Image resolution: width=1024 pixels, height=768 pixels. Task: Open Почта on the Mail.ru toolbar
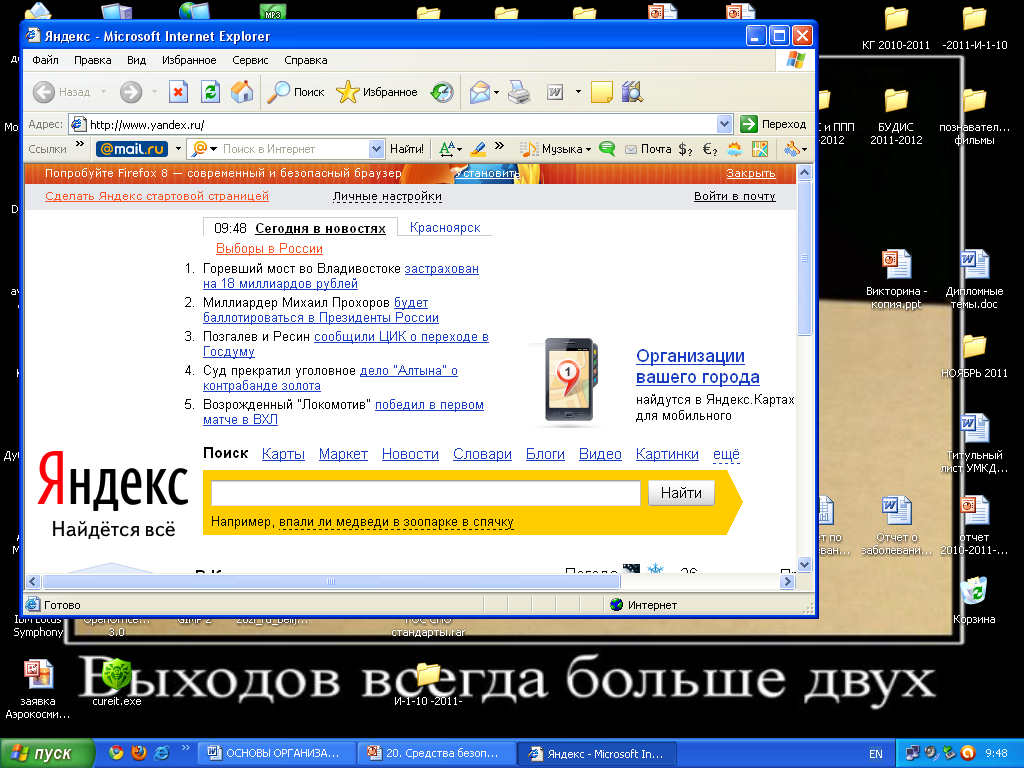coord(648,149)
